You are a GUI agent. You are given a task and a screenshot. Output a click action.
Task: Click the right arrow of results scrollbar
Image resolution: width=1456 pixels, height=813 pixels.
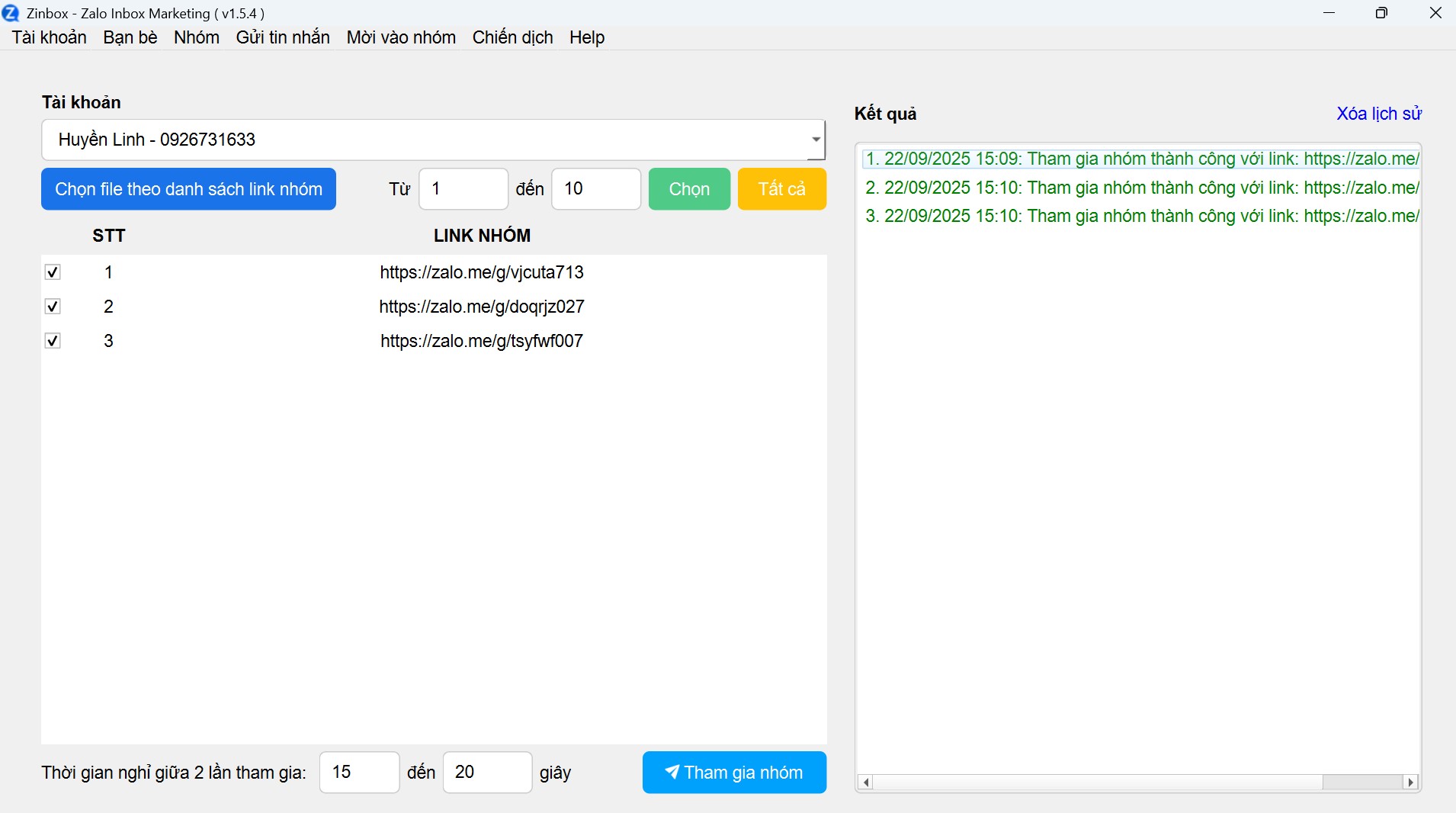pos(1411,782)
